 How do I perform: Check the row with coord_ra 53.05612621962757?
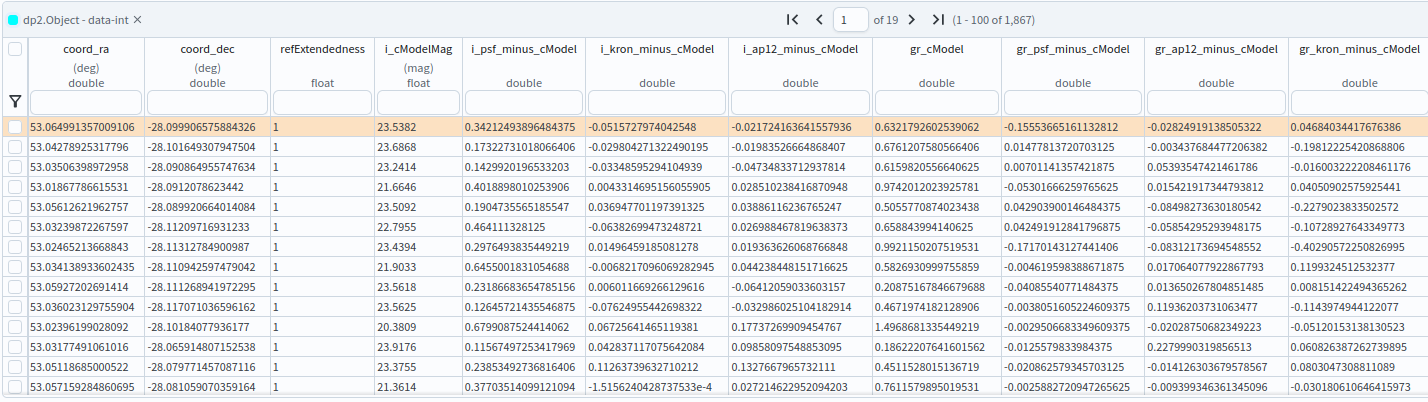point(14,207)
